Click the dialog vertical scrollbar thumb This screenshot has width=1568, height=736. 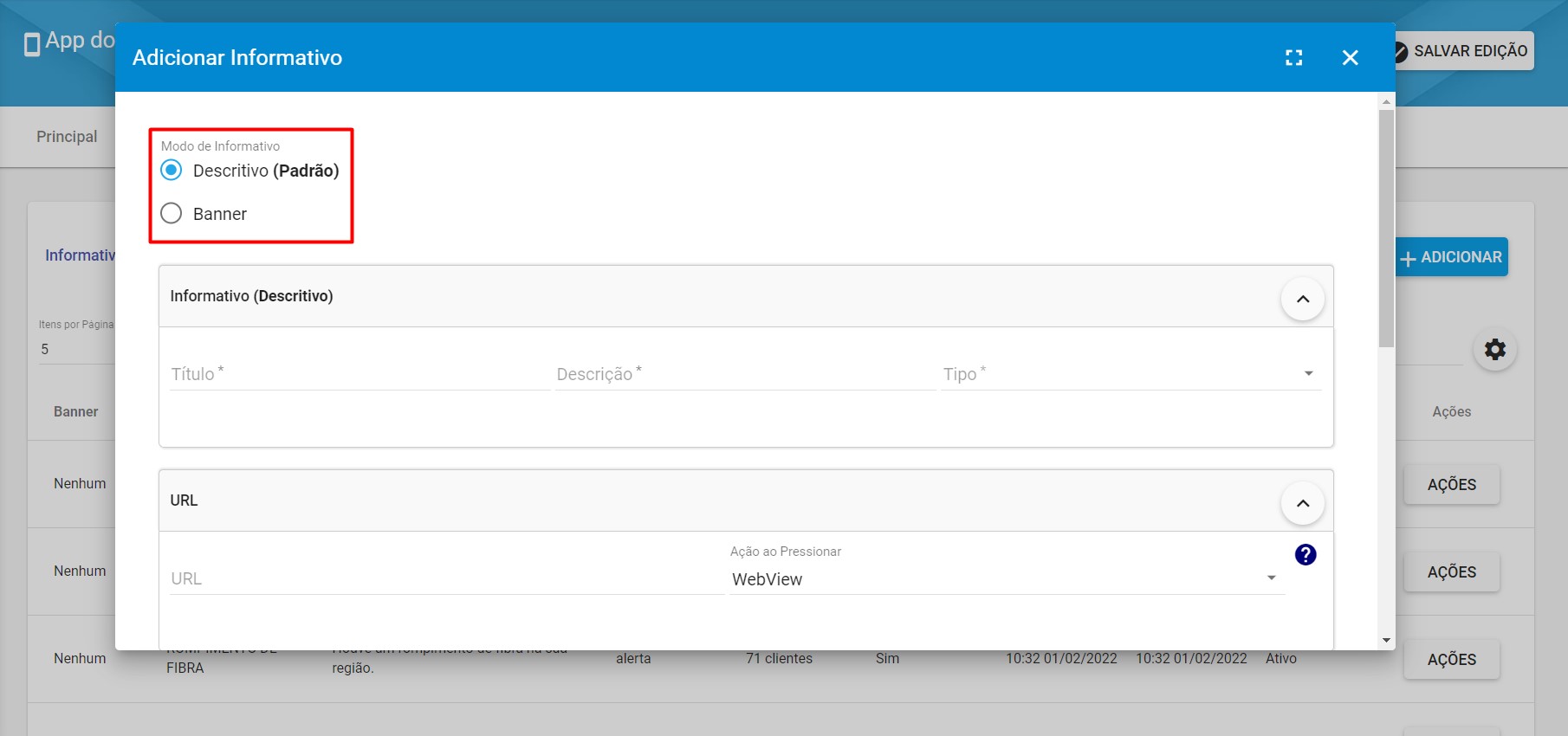1387,228
